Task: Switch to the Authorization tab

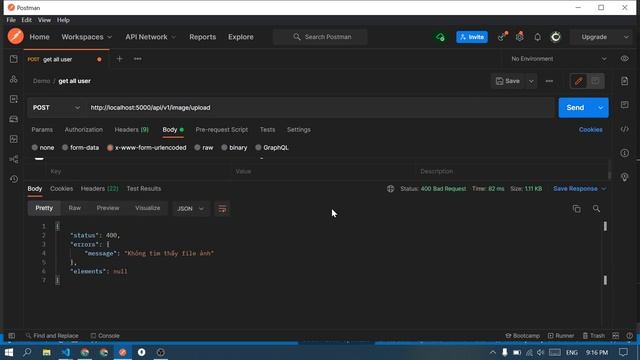Action: (x=84, y=130)
